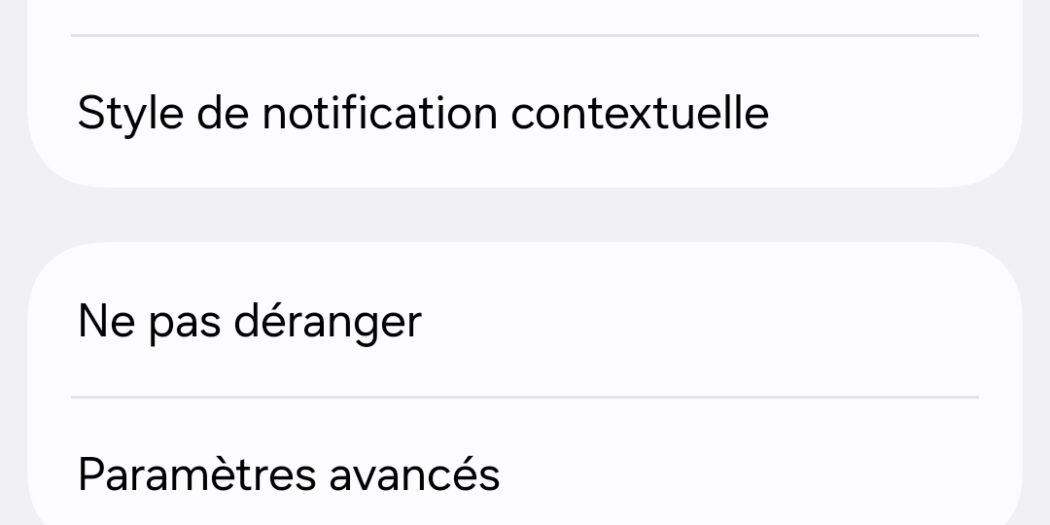The height and width of the screenshot is (525, 1050).
Task: Tap the word "contextuelle" in the list
Action: [640, 113]
